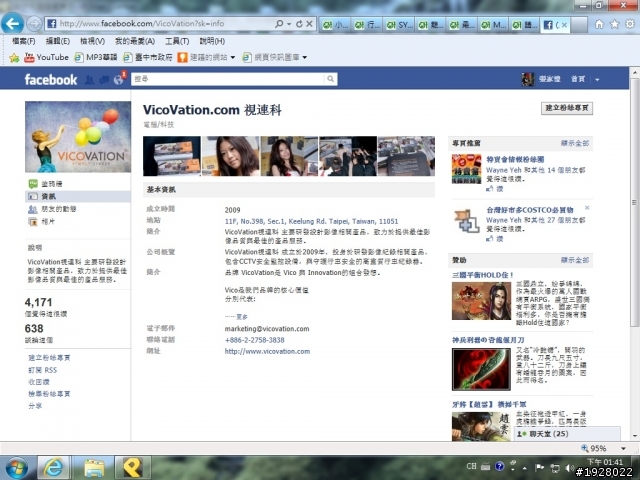Click the user profile picture in Facebook header
Viewport: 640px width, 480px height.
point(528,79)
